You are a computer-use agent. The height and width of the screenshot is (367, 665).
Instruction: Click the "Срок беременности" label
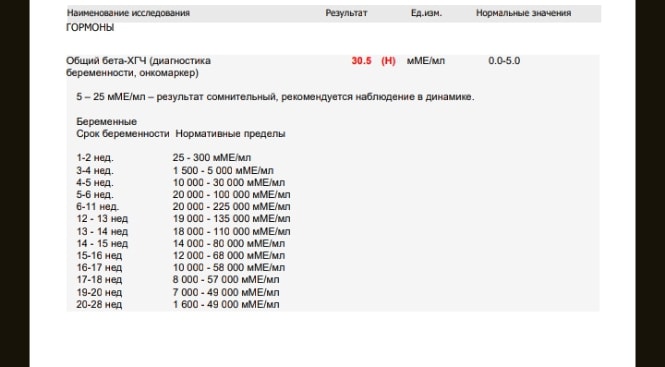tap(123, 134)
